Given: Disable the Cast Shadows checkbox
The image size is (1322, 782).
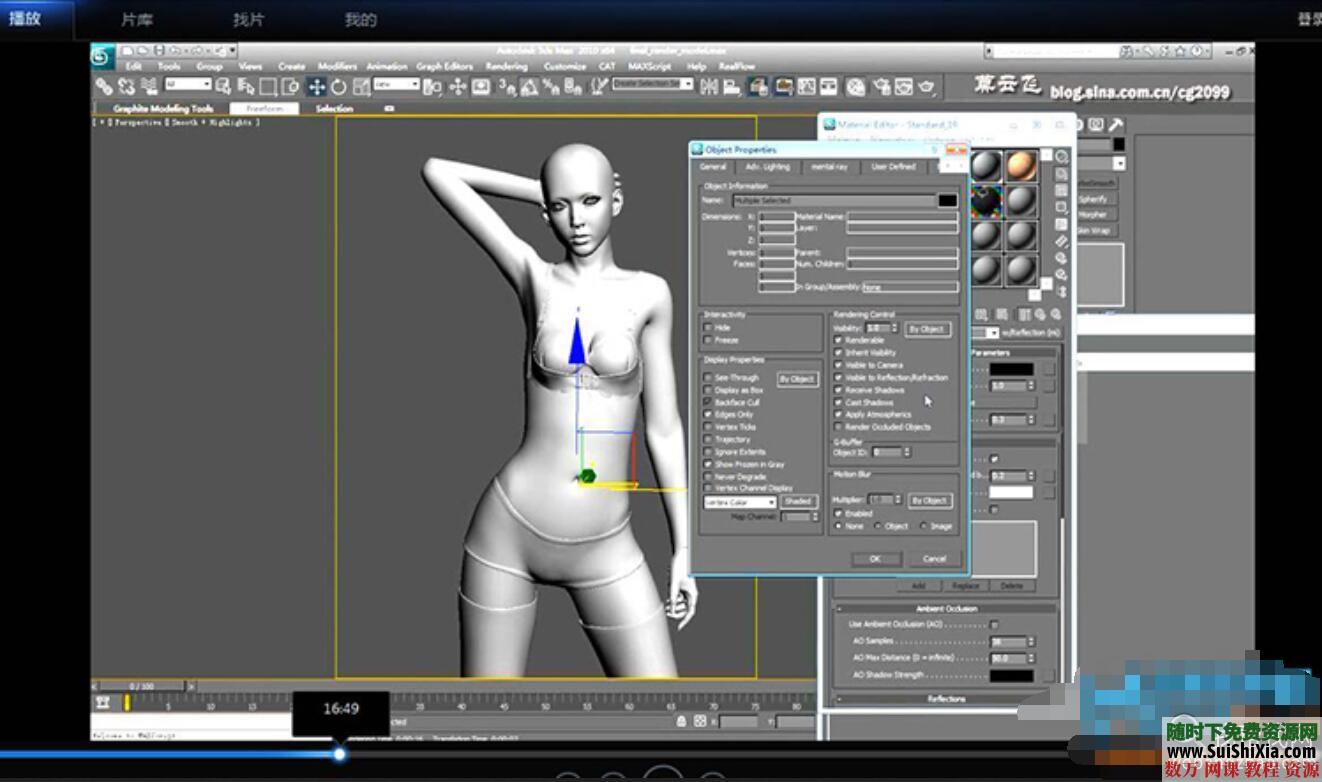Looking at the screenshot, I should [838, 402].
